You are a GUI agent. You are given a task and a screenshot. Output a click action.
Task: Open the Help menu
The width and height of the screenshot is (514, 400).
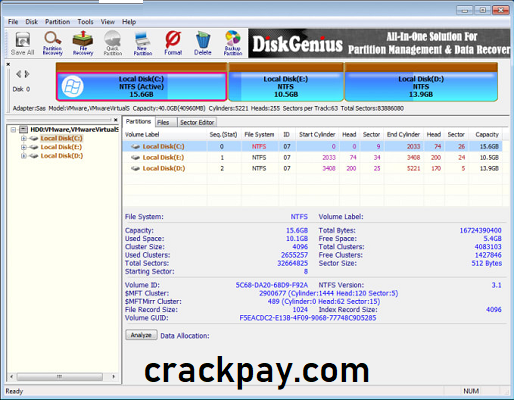click(x=129, y=22)
